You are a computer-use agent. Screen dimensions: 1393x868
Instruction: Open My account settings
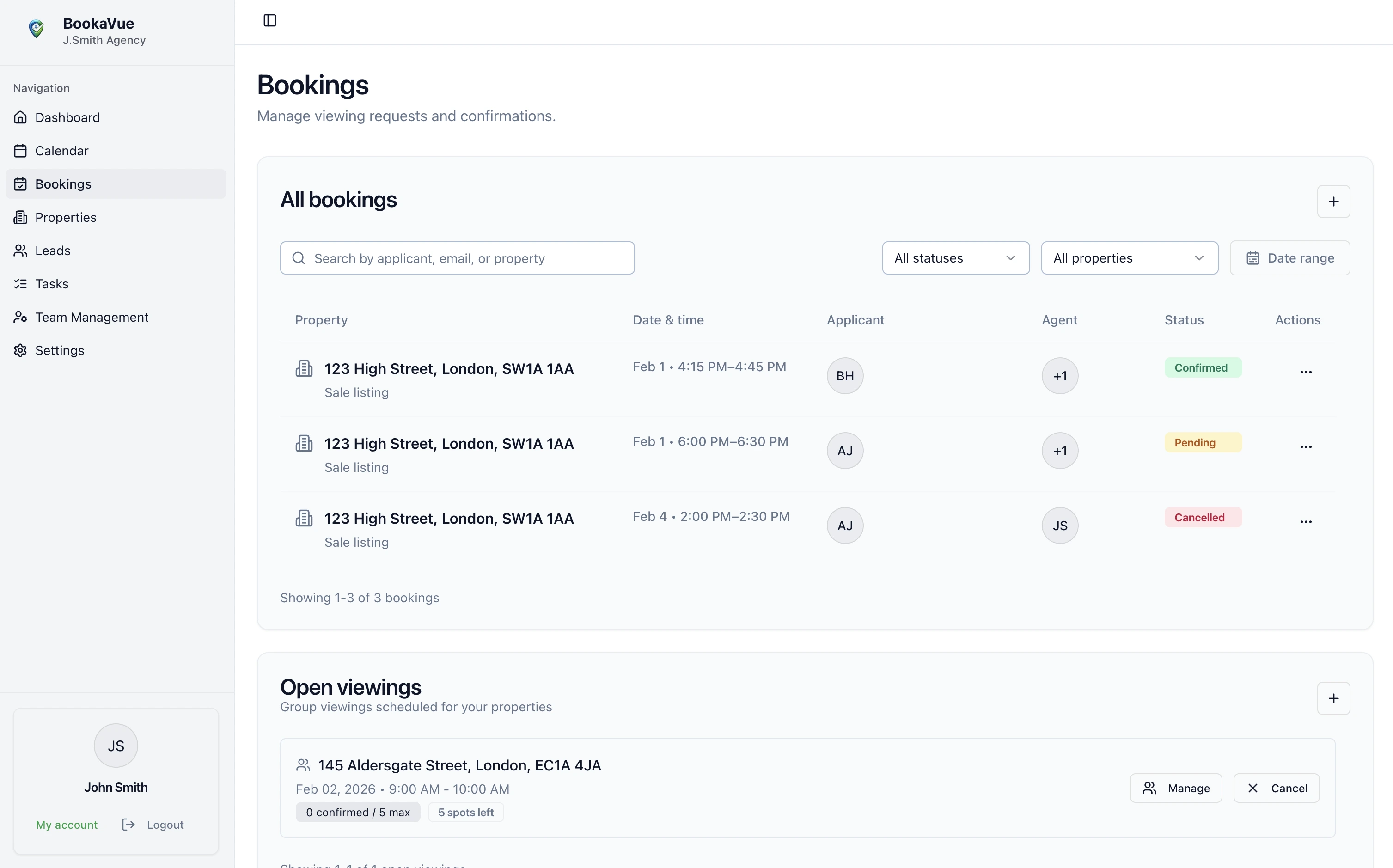pos(67,825)
